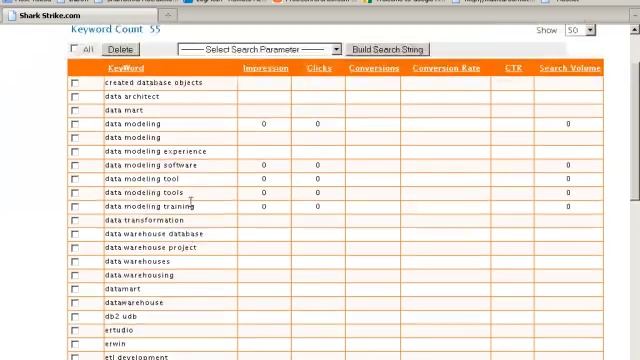Click the keyword data modeling experience

tap(156, 151)
